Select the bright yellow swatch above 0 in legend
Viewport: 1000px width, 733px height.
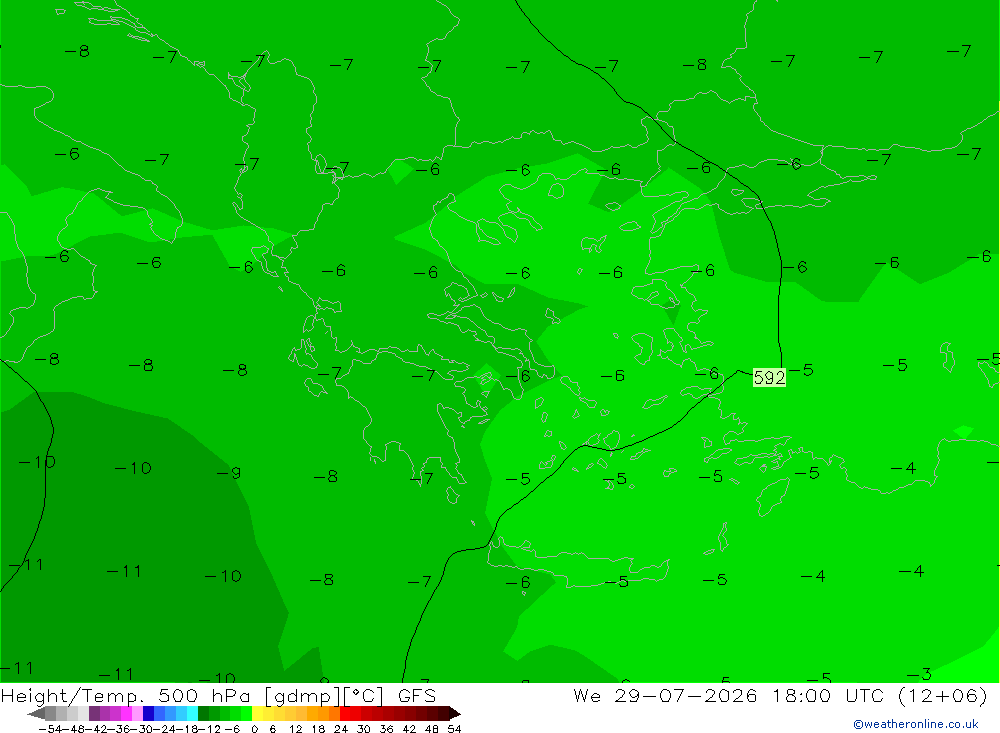258,714
